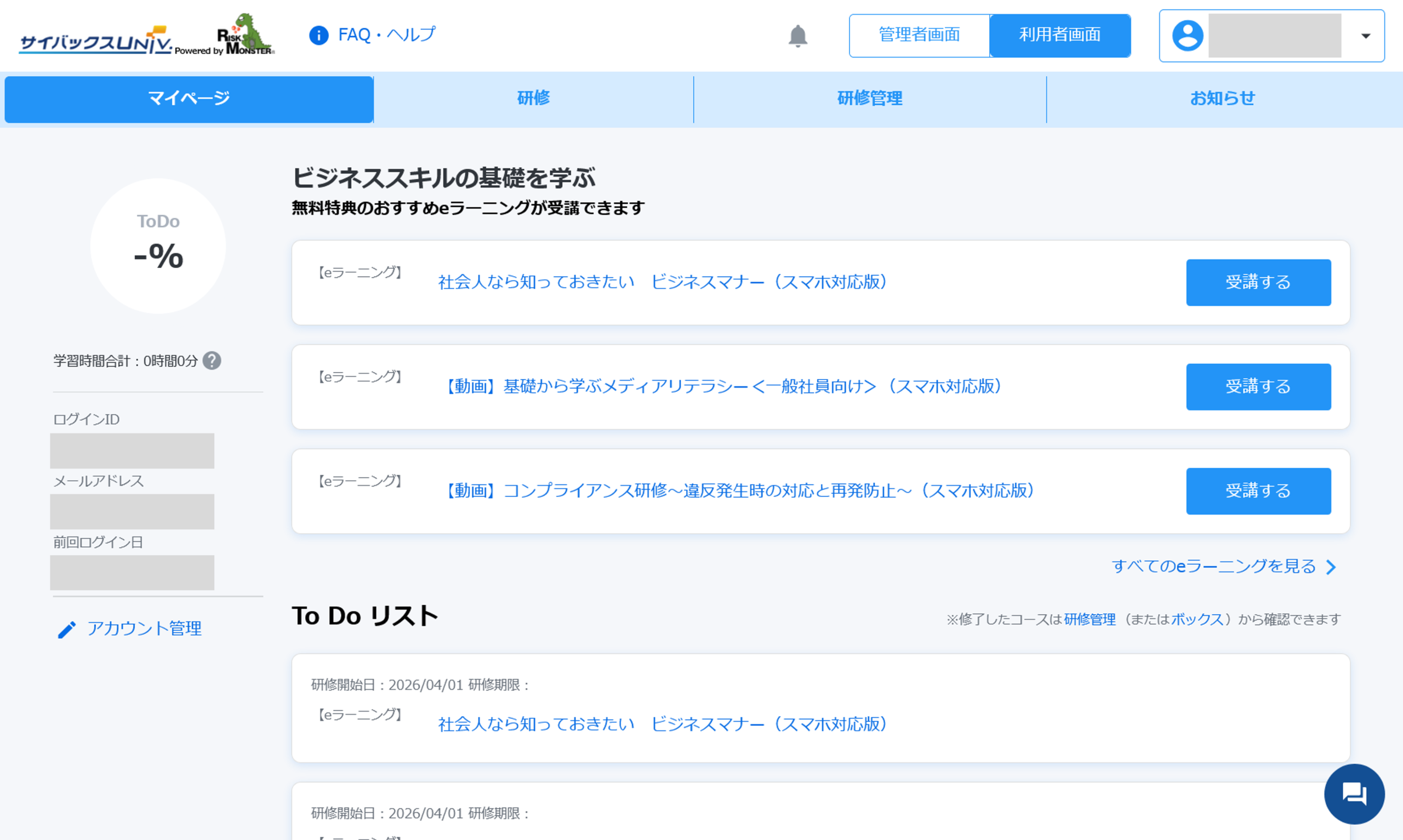Image resolution: width=1403 pixels, height=840 pixels.
Task: Open アカウント管理 link
Action: click(144, 628)
